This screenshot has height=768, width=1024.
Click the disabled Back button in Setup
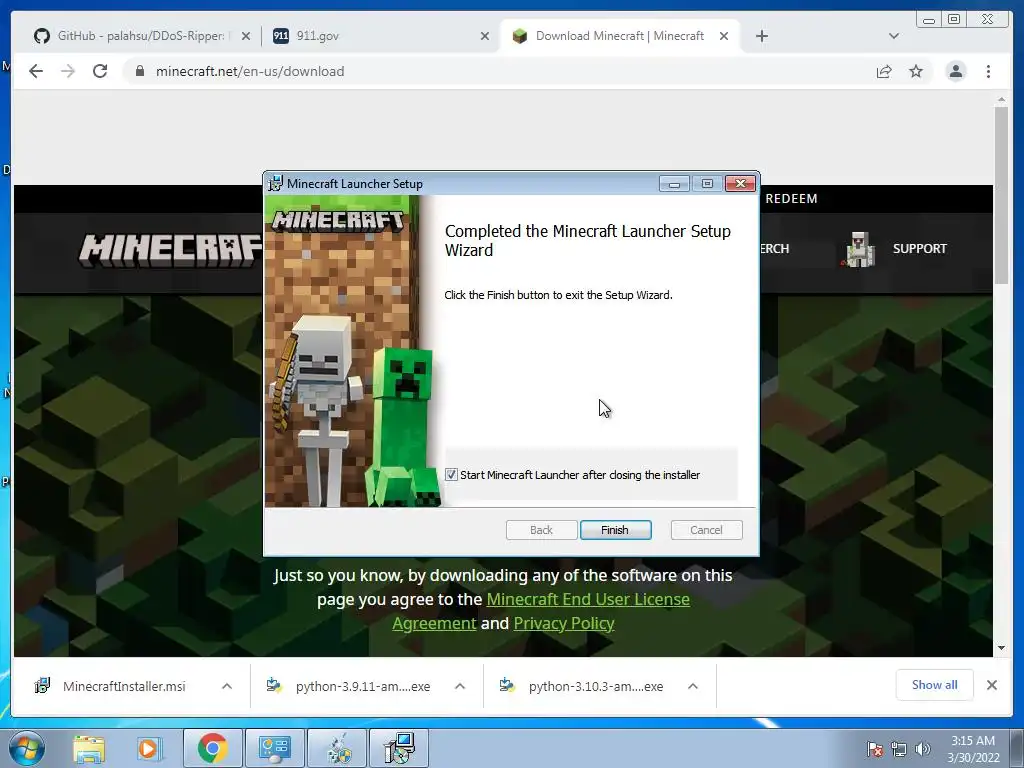[x=541, y=530]
